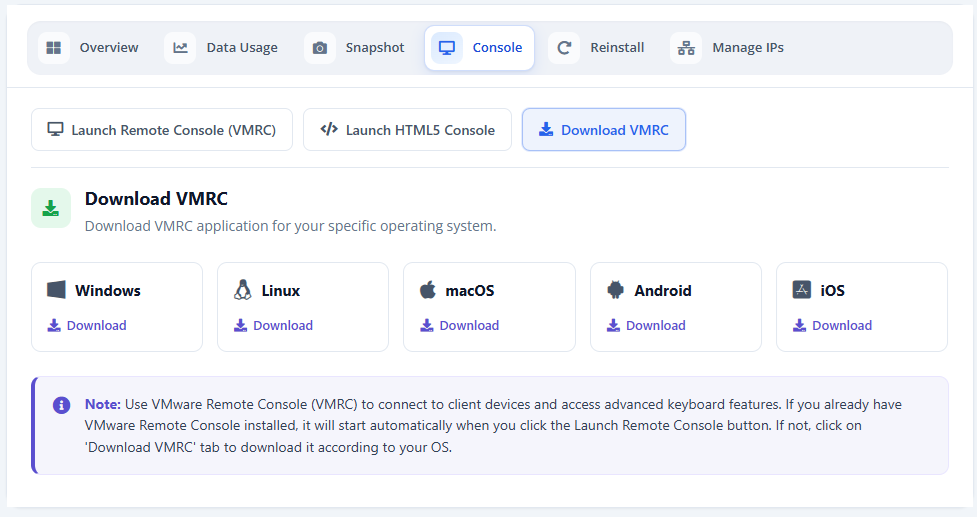Image resolution: width=977 pixels, height=517 pixels.
Task: Click the 'Download VMRC' section heading
Action: 156,199
